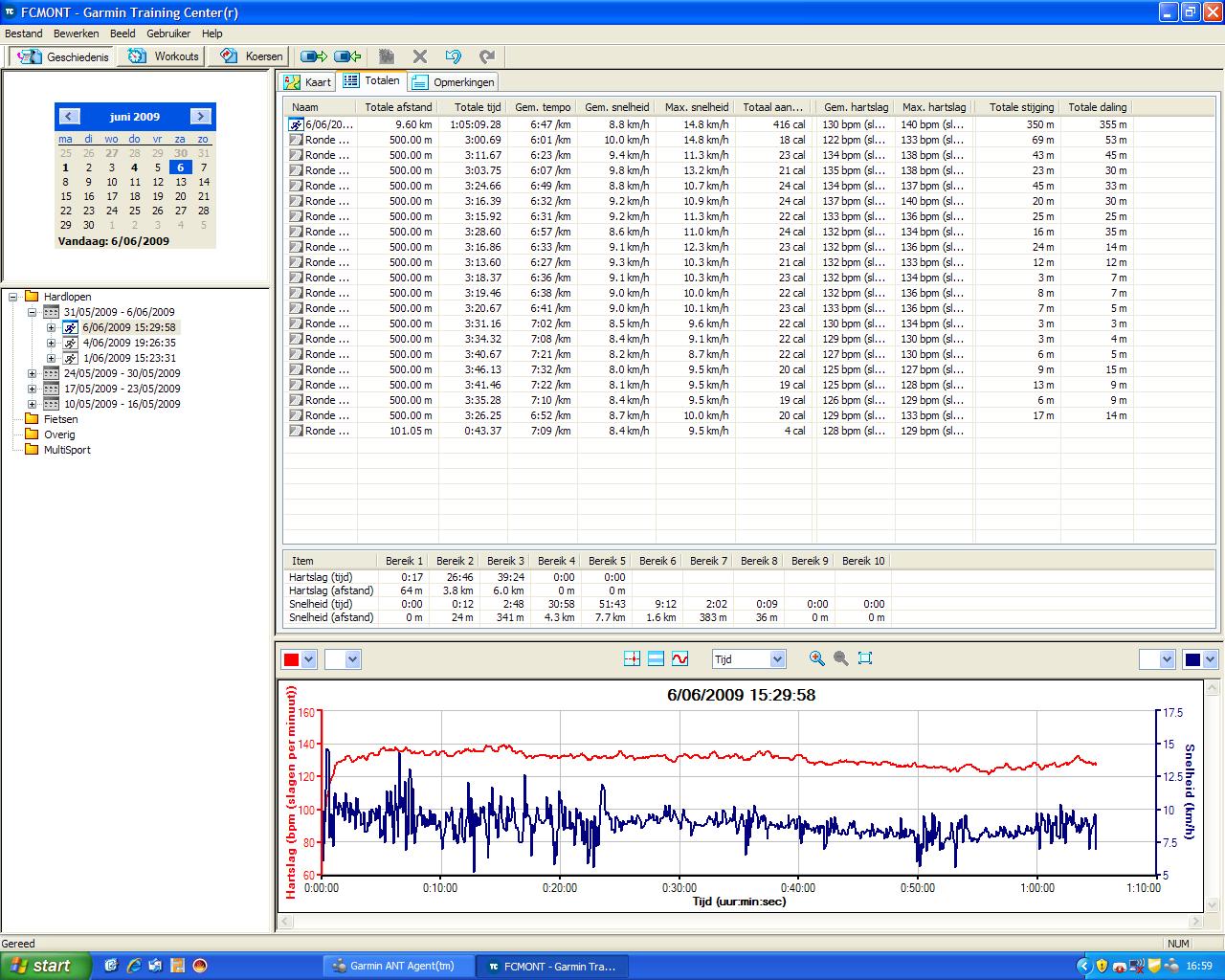Screen dimensions: 1225x980
Task: Fit the chart to full view
Action: [x=865, y=658]
